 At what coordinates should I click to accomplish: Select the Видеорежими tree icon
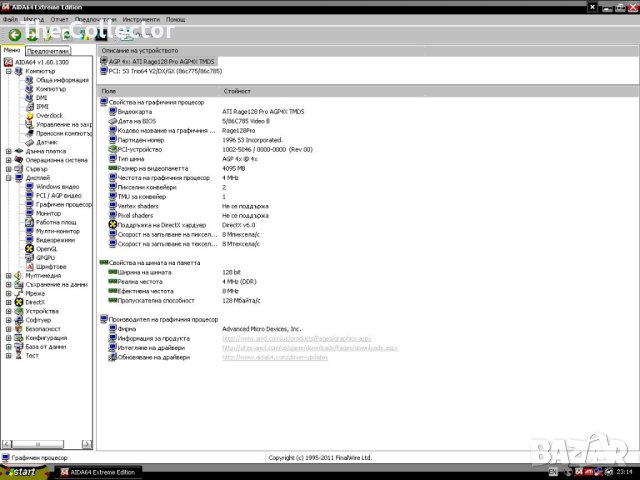pyautogui.click(x=29, y=240)
